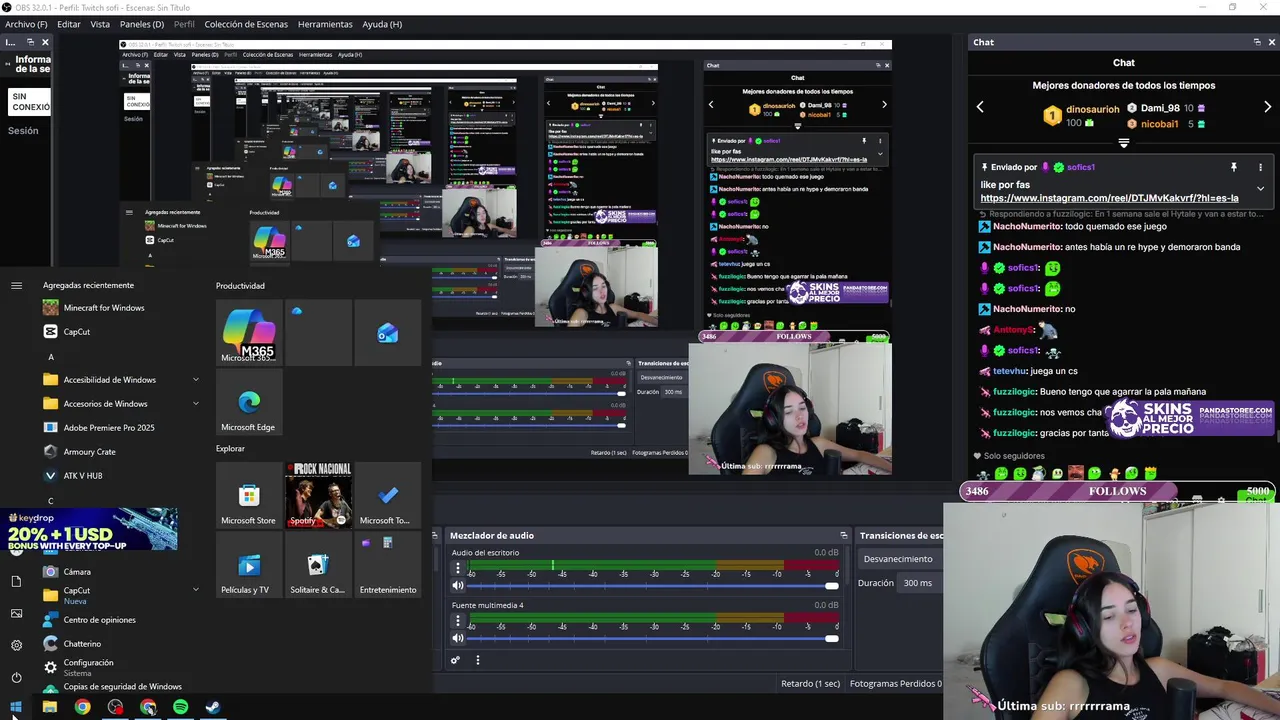Open Adobe Premiere Pro 2025
This screenshot has height=720, width=1280.
pyautogui.click(x=109, y=428)
